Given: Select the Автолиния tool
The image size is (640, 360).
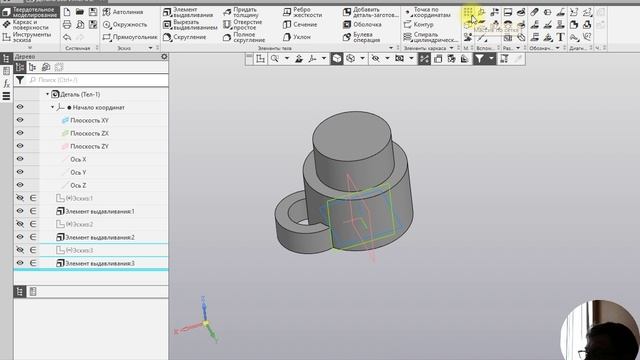Looking at the screenshot, I should click(x=123, y=12).
